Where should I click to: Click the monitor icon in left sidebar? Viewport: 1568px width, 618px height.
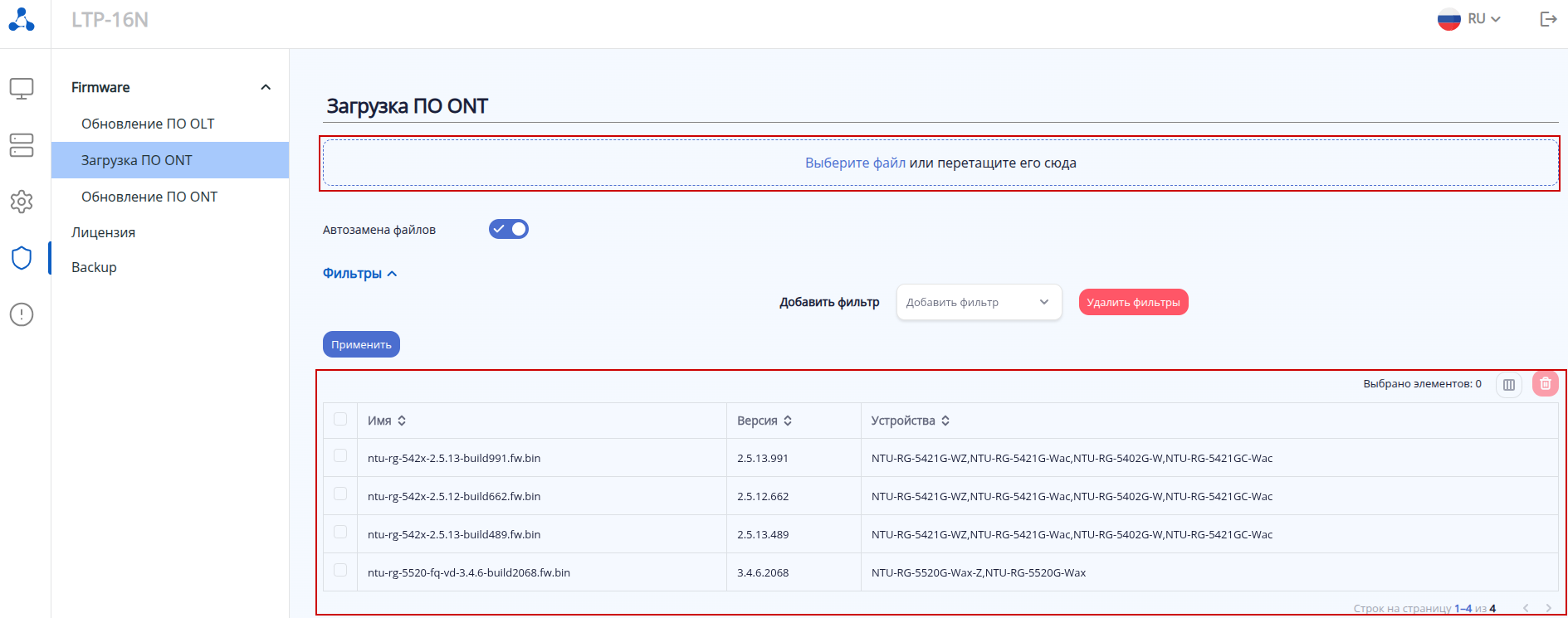tap(22, 88)
